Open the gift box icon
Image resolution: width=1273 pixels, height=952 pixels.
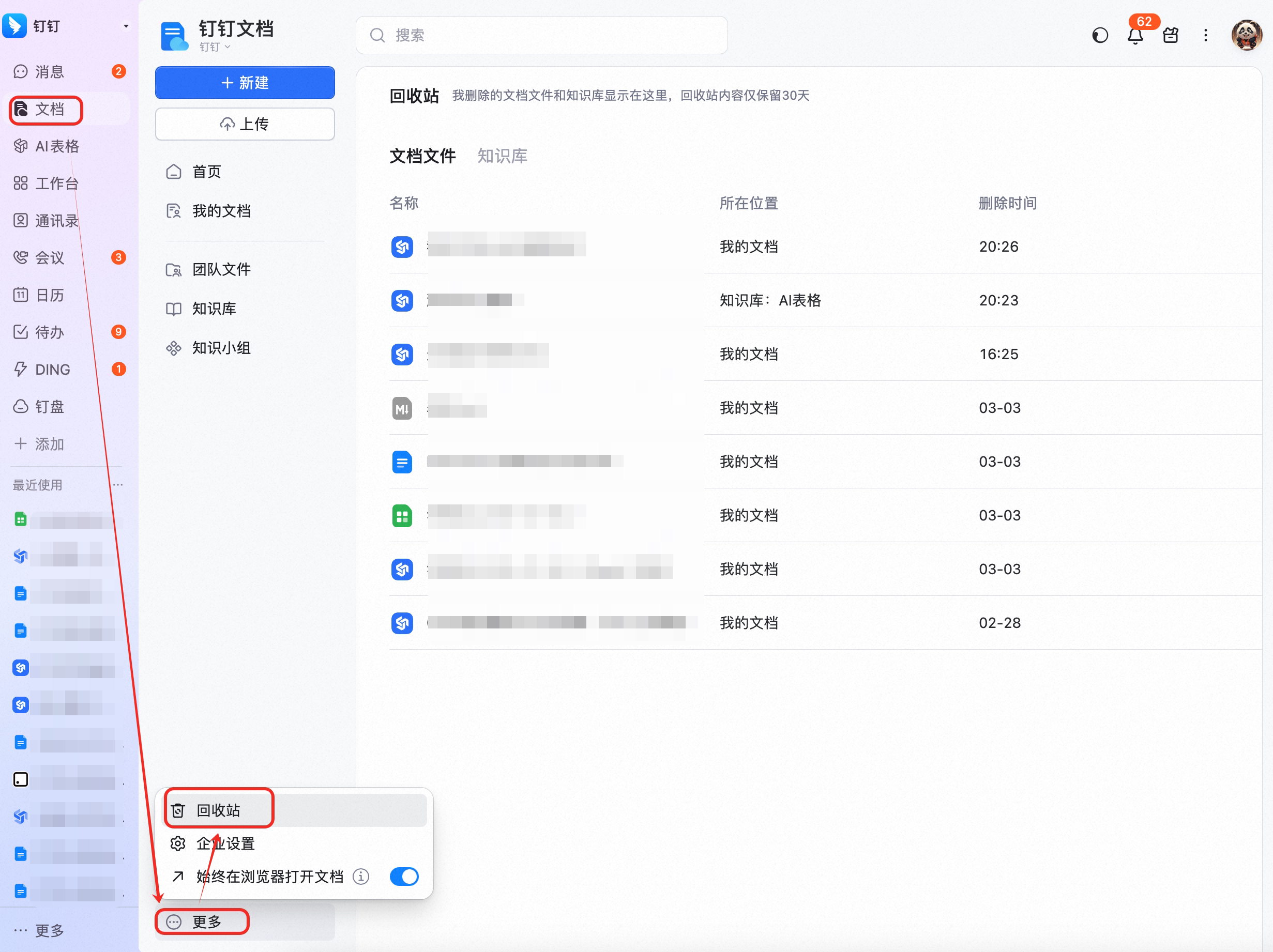pos(1171,36)
